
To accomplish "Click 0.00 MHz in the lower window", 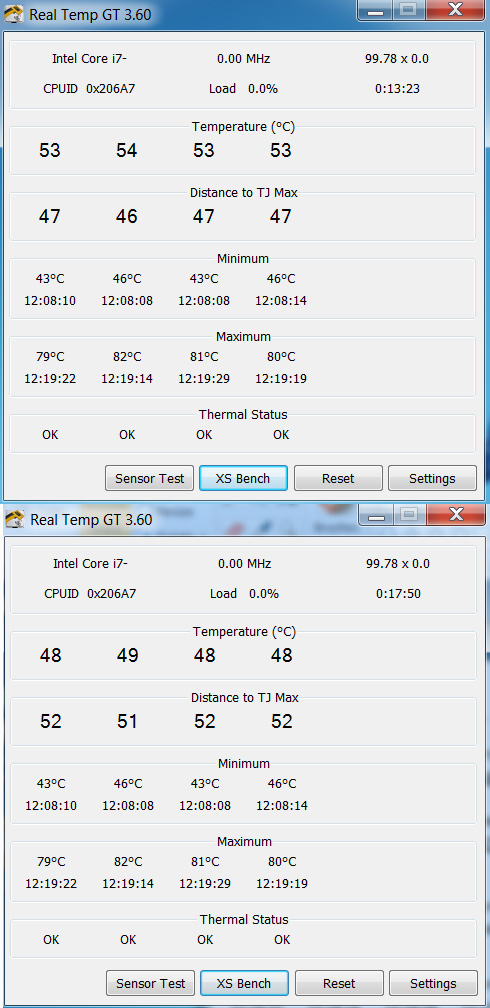I will pos(244,564).
